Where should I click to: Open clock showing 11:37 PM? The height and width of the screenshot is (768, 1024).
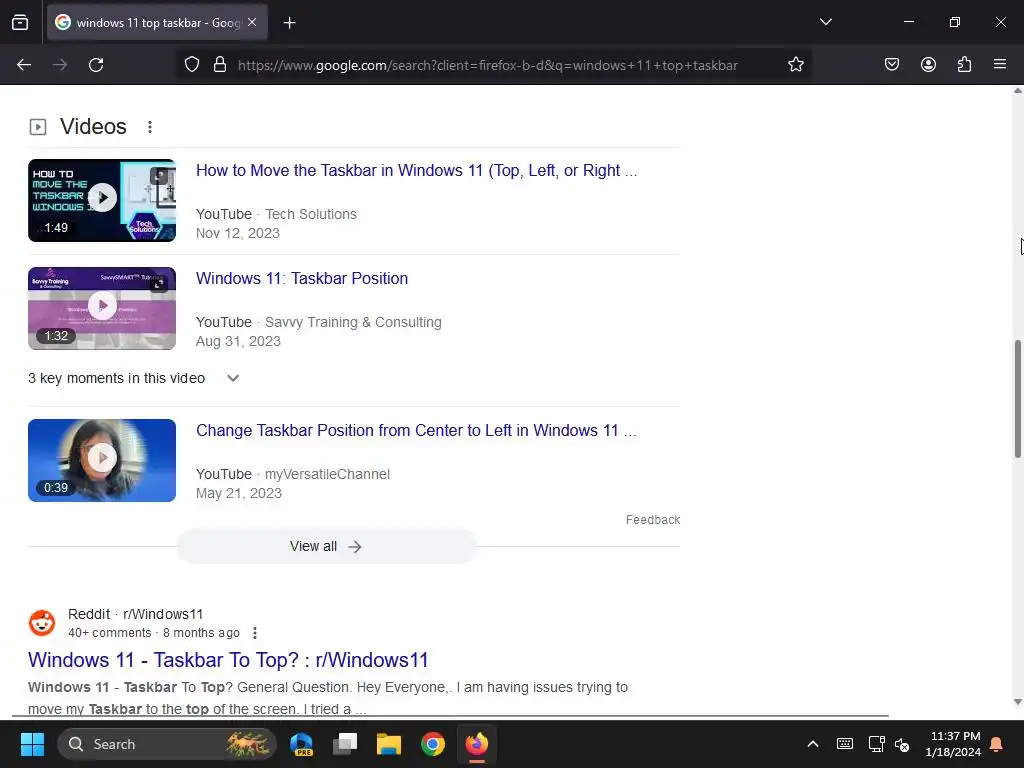click(x=953, y=744)
